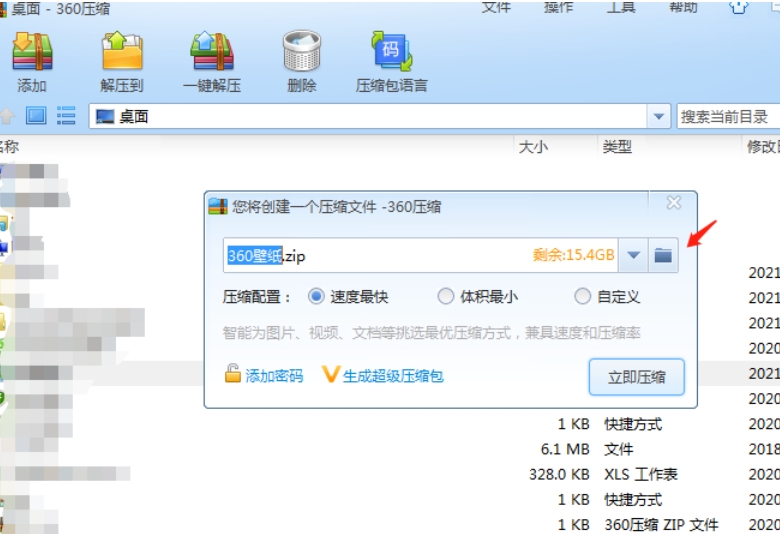This screenshot has width=780, height=534.
Task: Select the 6.1 MB 文件 row
Action: [x=390, y=449]
